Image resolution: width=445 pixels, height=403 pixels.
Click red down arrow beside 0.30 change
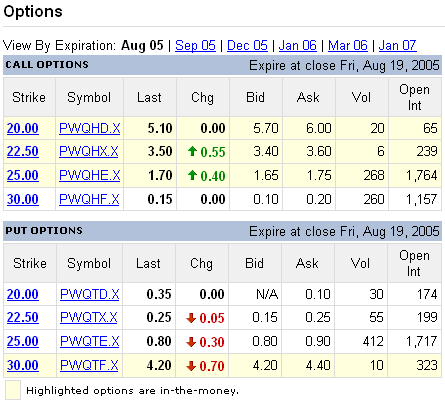coord(191,342)
